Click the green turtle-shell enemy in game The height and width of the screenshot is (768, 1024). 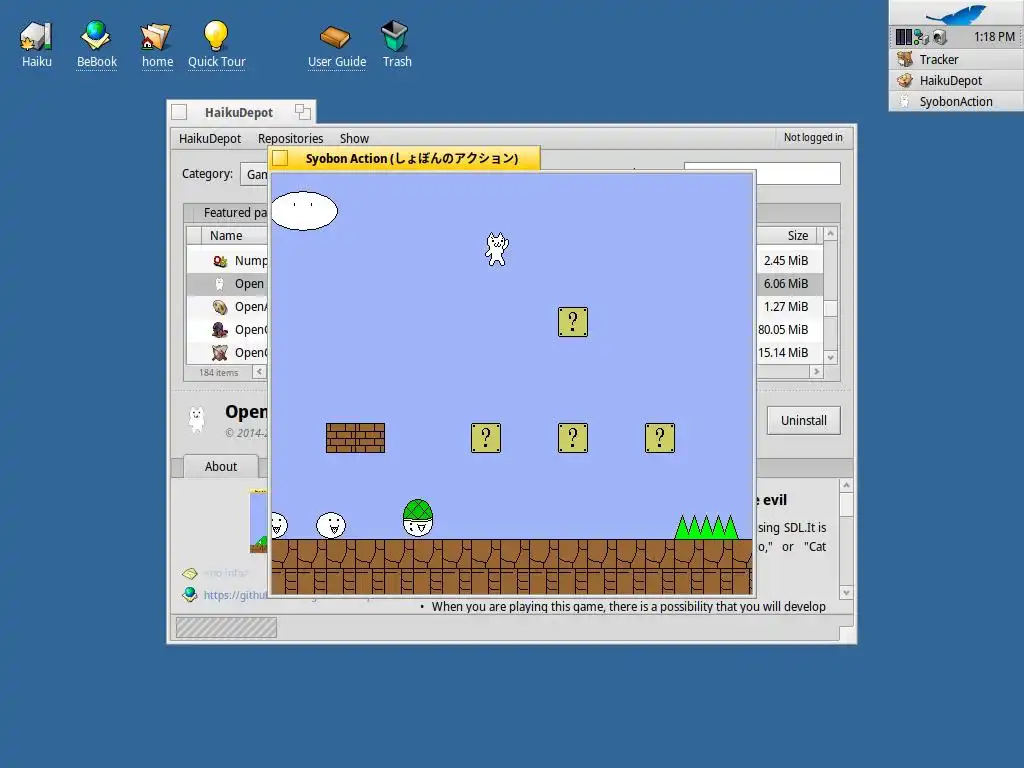click(418, 518)
